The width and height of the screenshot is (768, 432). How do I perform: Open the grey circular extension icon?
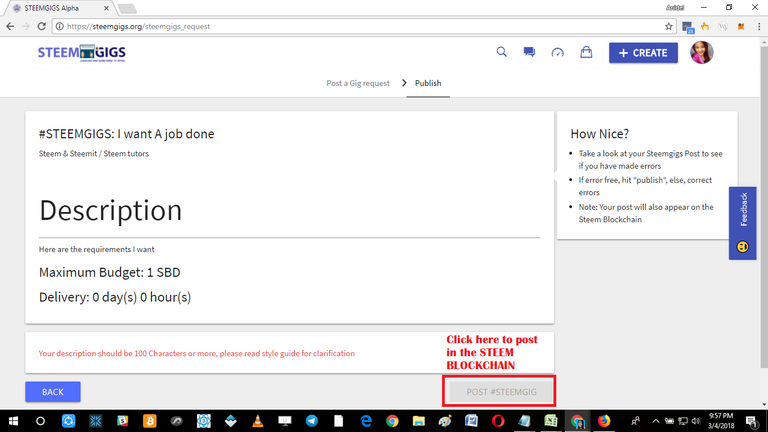(x=723, y=26)
